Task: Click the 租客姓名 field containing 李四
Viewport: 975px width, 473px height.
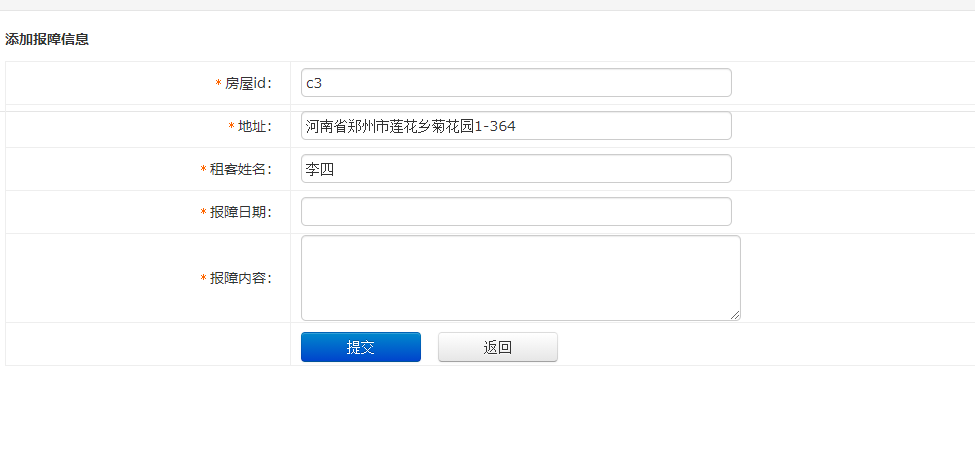Action: pos(516,168)
